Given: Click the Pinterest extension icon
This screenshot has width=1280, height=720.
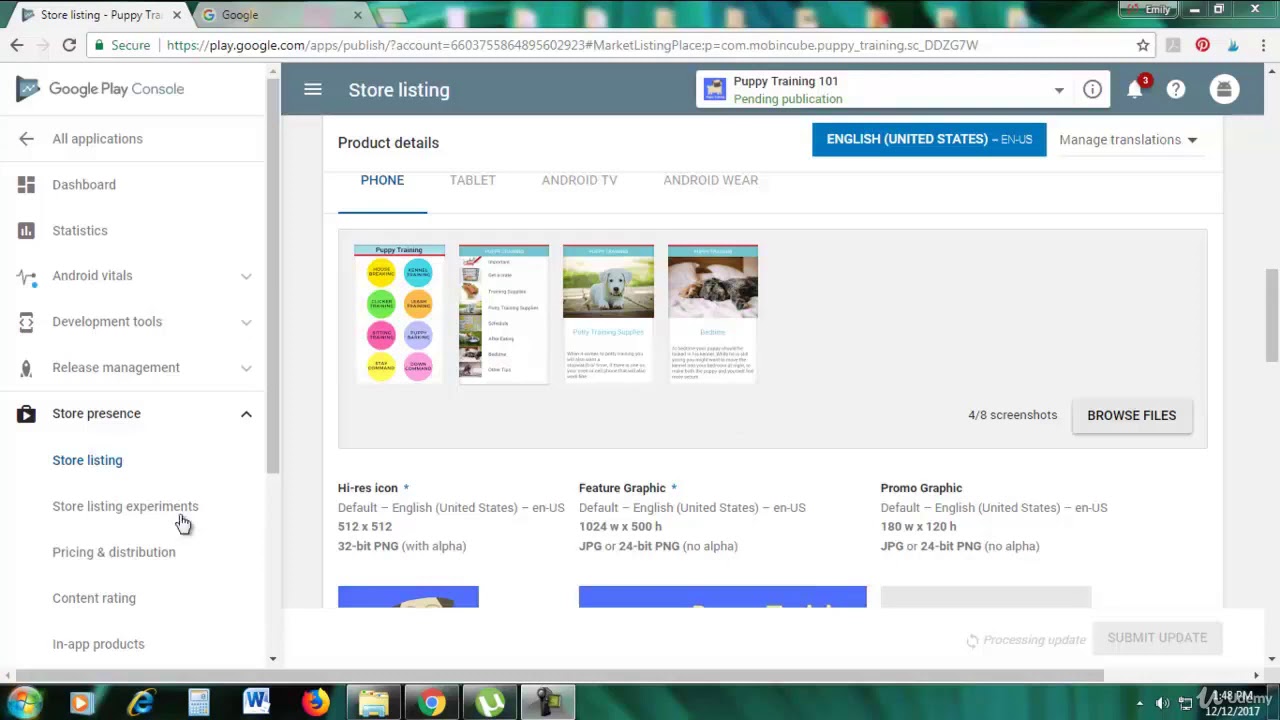Looking at the screenshot, I should (x=1203, y=45).
